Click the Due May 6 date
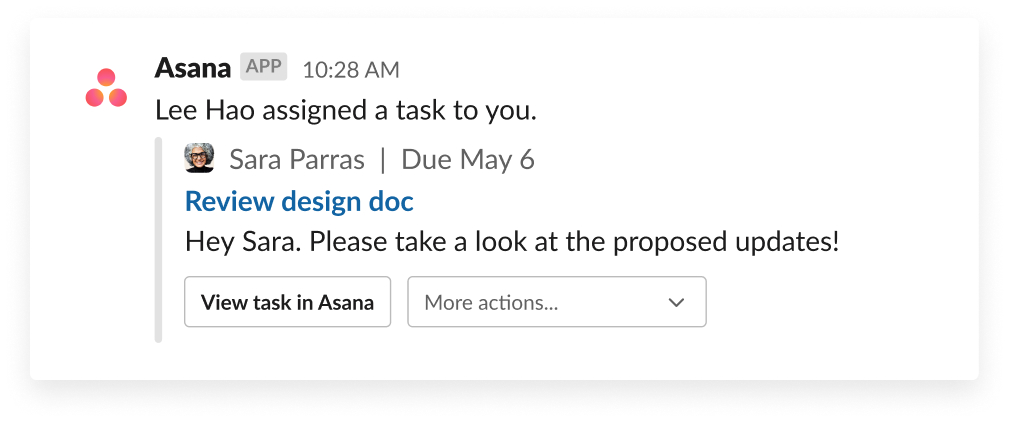Image resolution: width=1009 pixels, height=422 pixels. coord(467,160)
